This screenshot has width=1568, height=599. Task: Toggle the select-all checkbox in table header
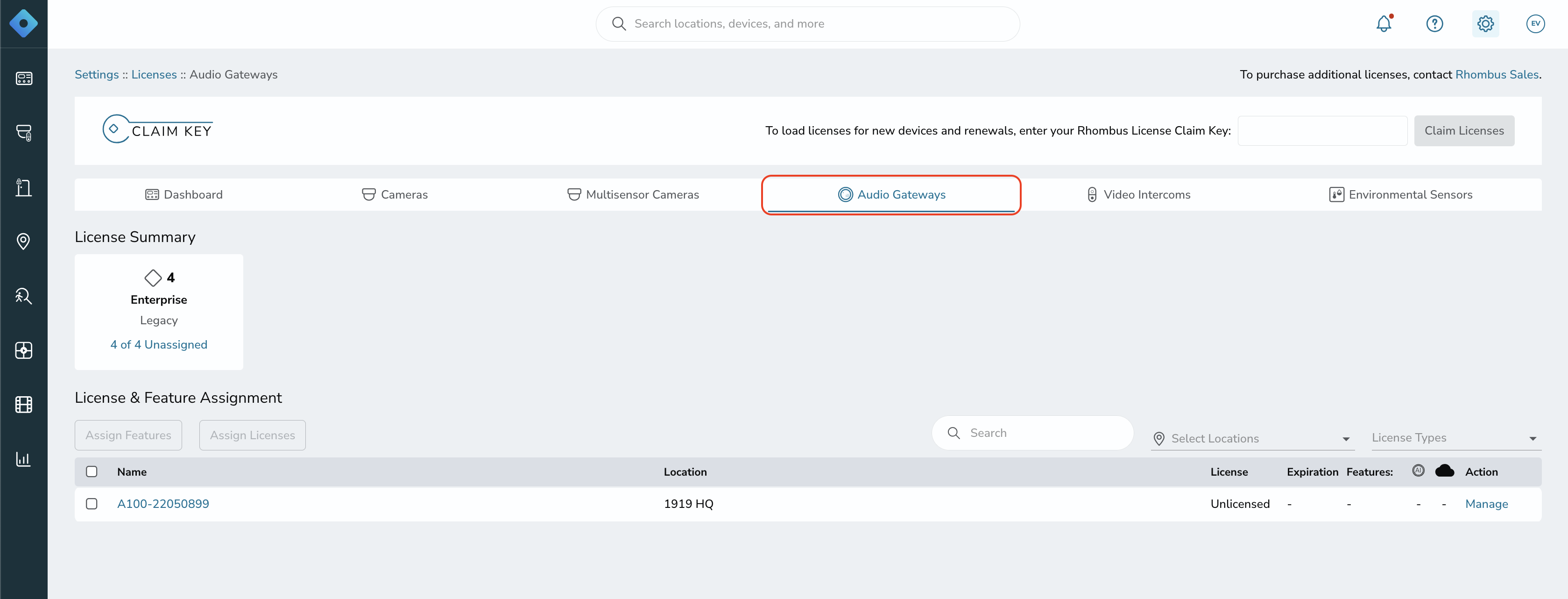pos(92,471)
